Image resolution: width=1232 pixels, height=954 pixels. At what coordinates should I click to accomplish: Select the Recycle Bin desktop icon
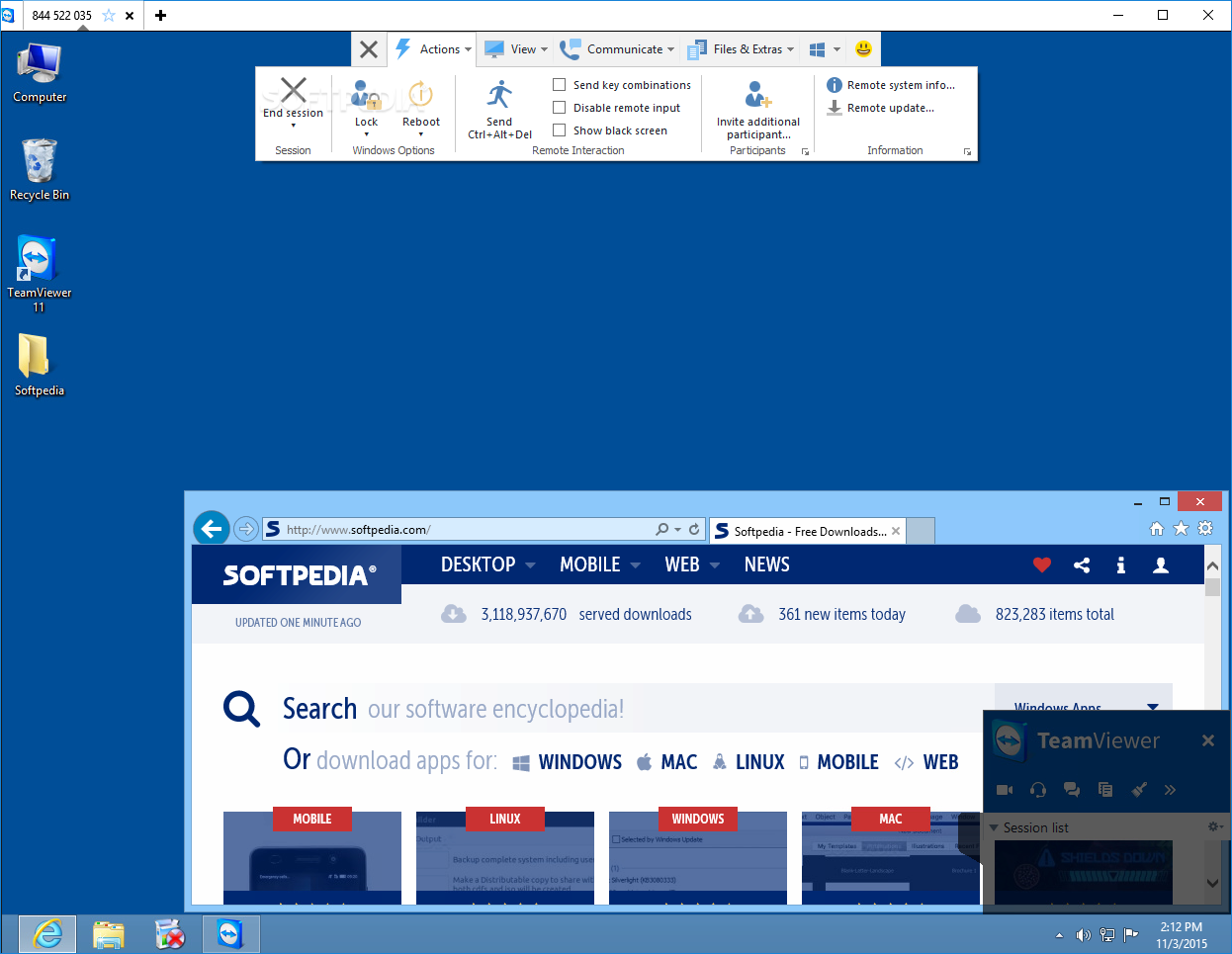(39, 170)
